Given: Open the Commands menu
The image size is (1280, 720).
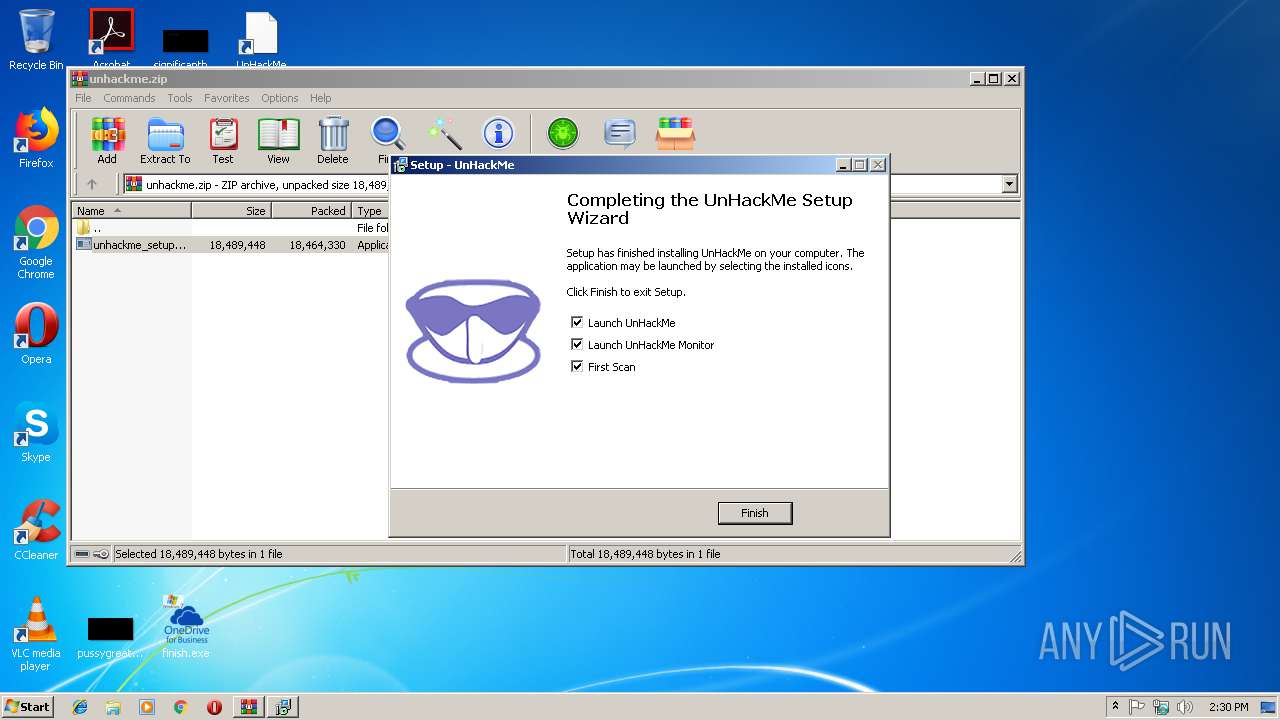Looking at the screenshot, I should coord(129,98).
